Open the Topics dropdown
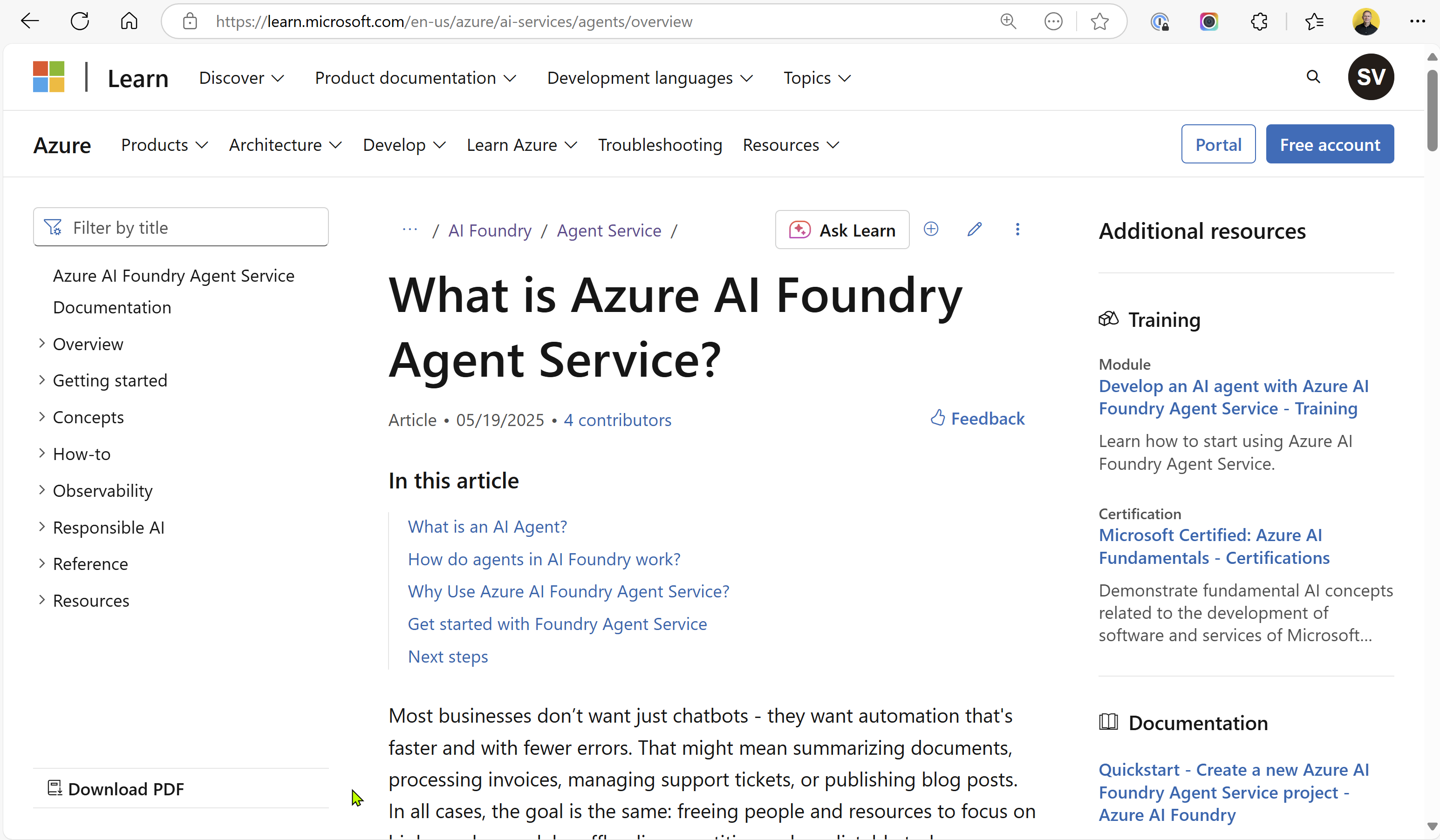1440x840 pixels. tap(817, 78)
